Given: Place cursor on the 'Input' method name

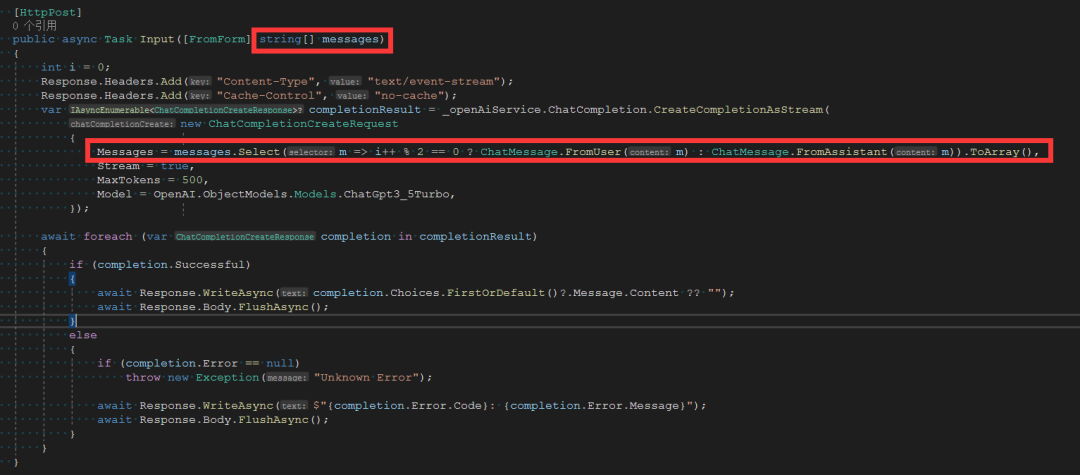Looking at the screenshot, I should pos(157,39).
